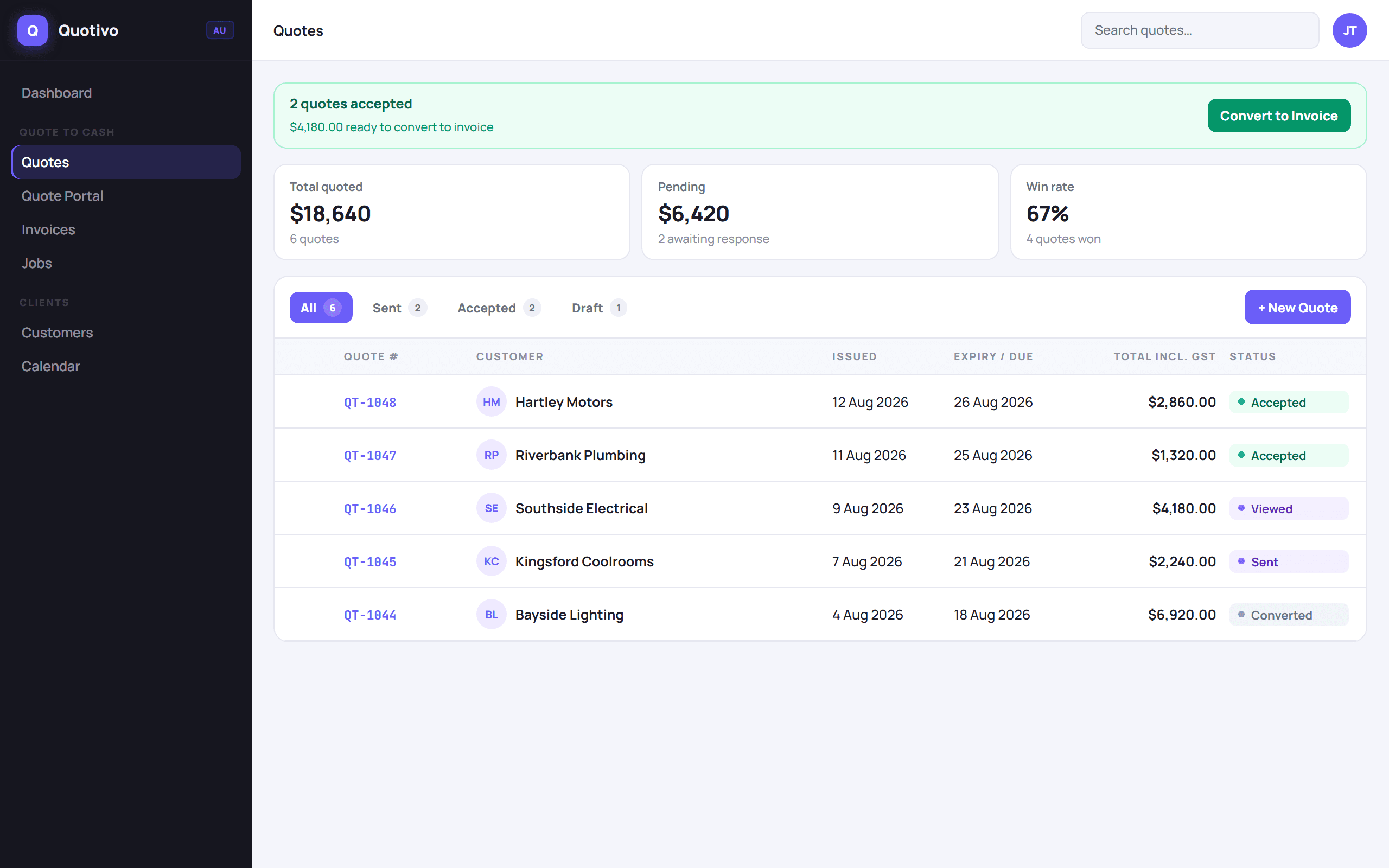1389x868 pixels.
Task: Click the Southside Electrical customer name
Action: point(582,508)
